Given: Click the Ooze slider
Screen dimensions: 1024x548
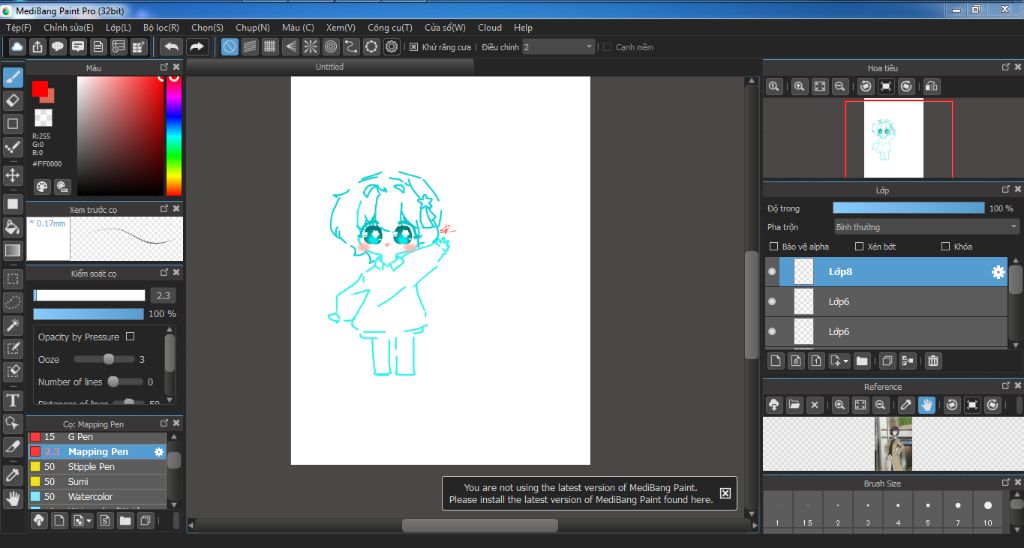Looking at the screenshot, I should click(x=104, y=359).
